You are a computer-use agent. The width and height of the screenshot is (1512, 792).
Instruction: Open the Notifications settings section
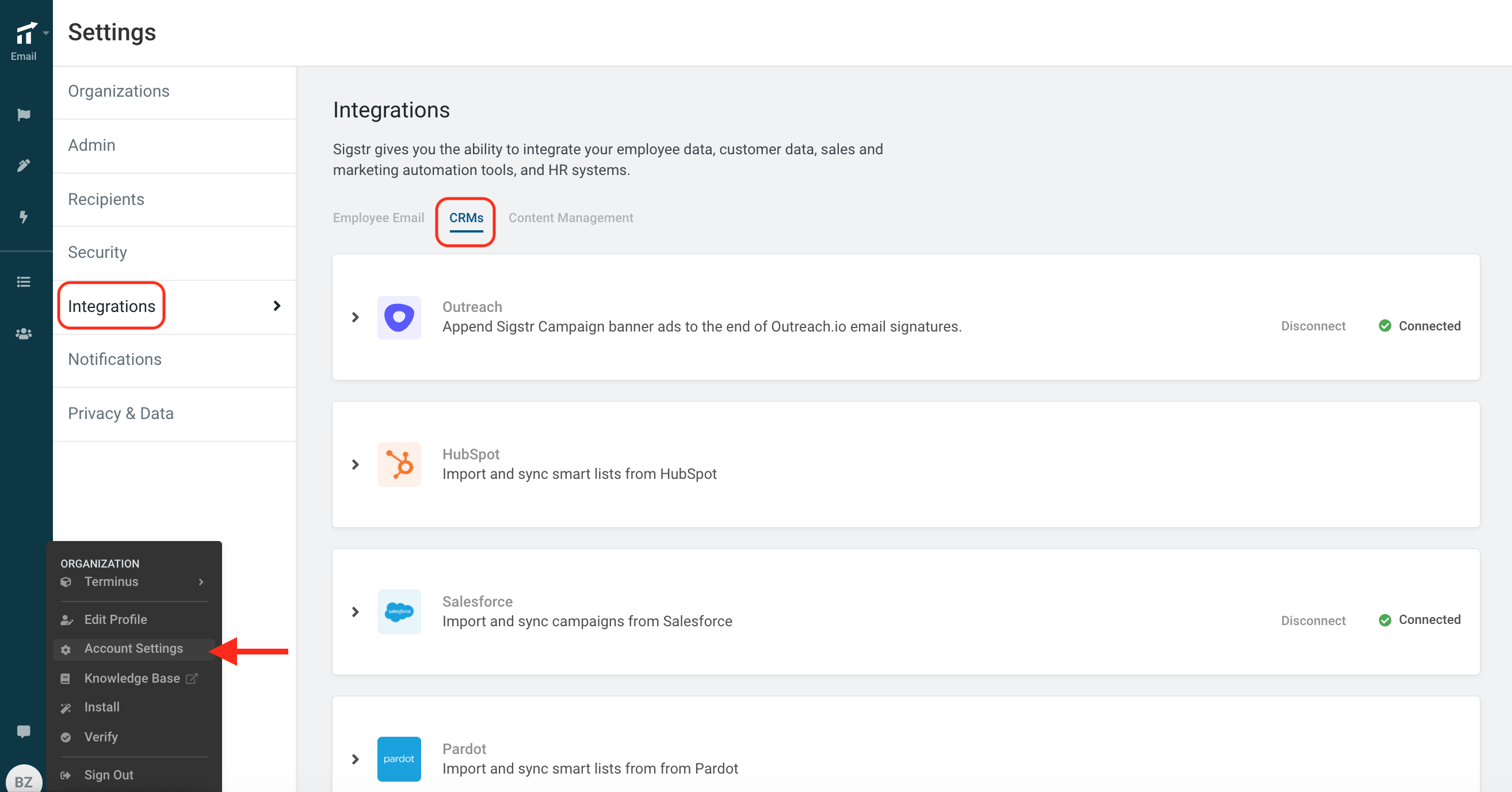pos(174,360)
